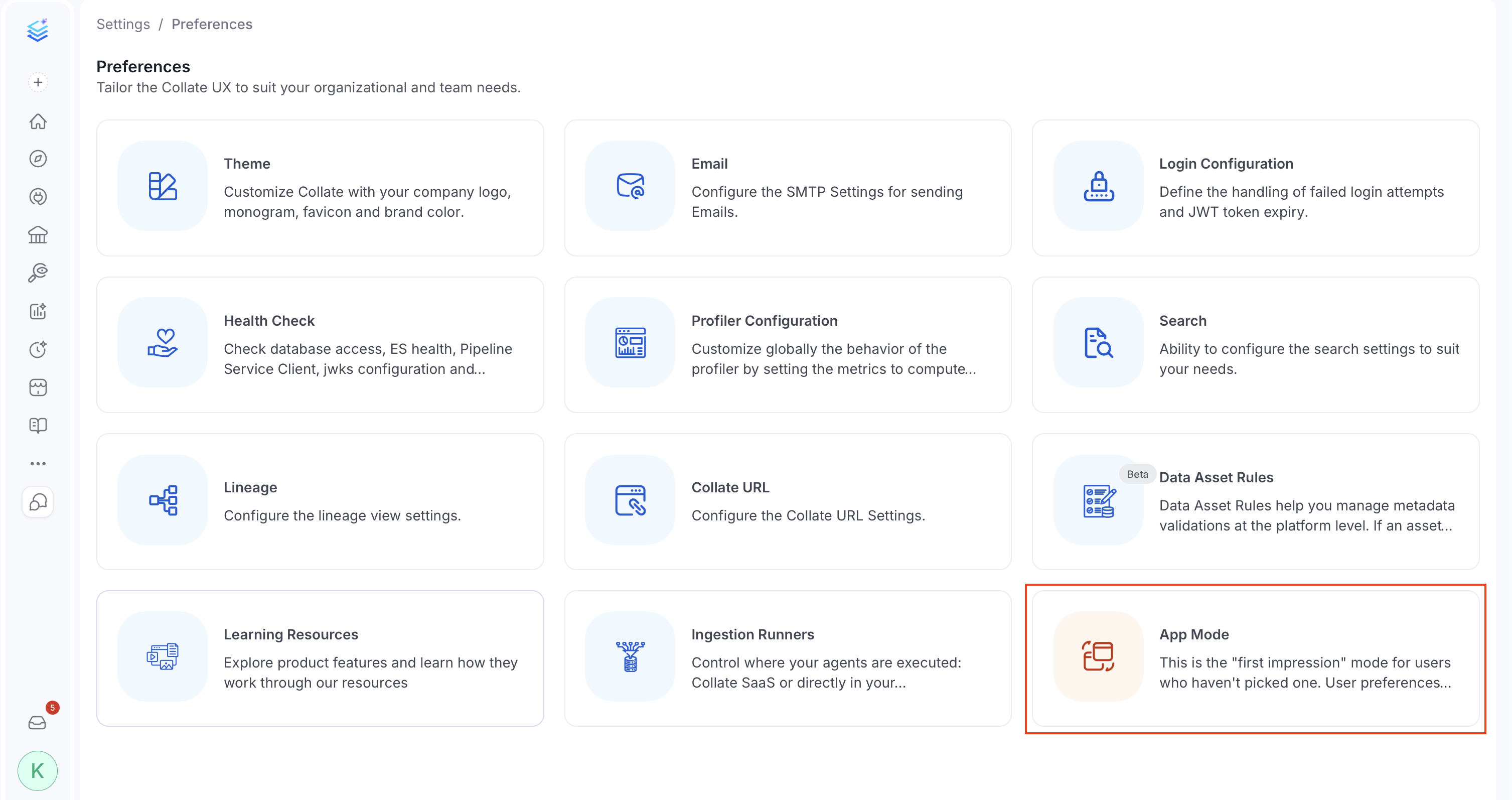Image resolution: width=1512 pixels, height=800 pixels.
Task: Click the Email envelope icon
Action: 631,186
